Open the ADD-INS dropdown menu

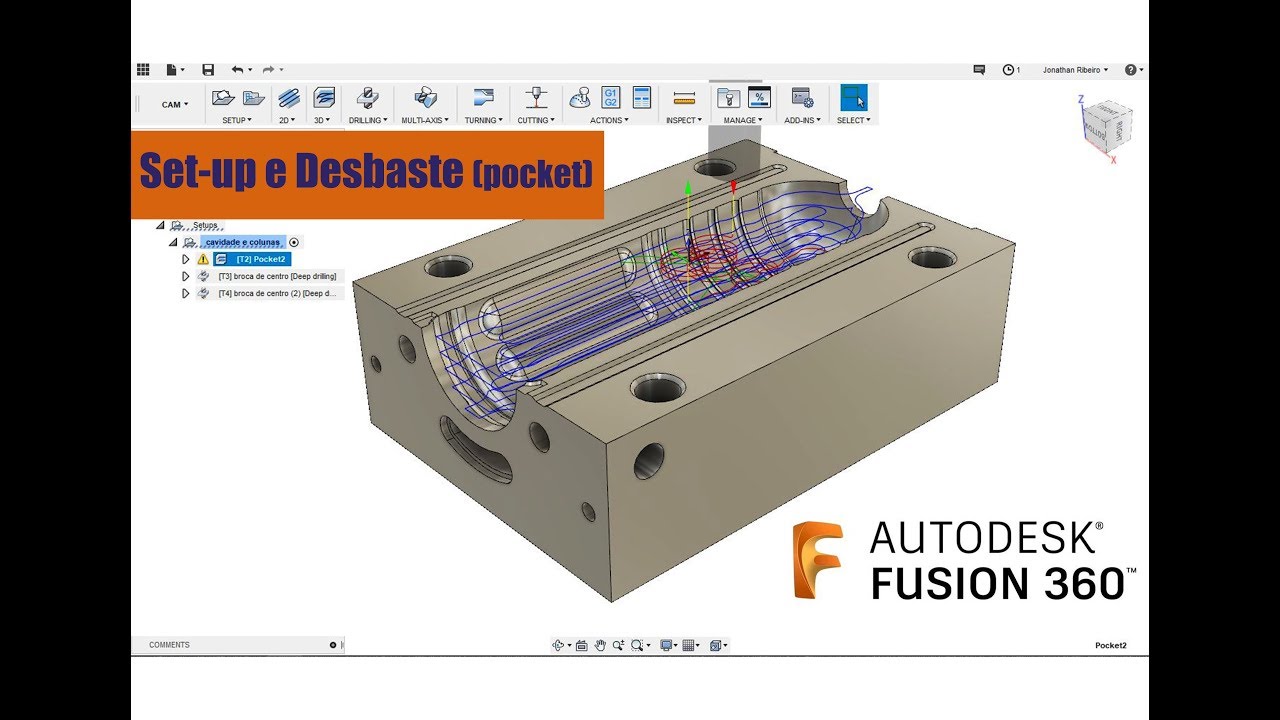click(x=802, y=120)
